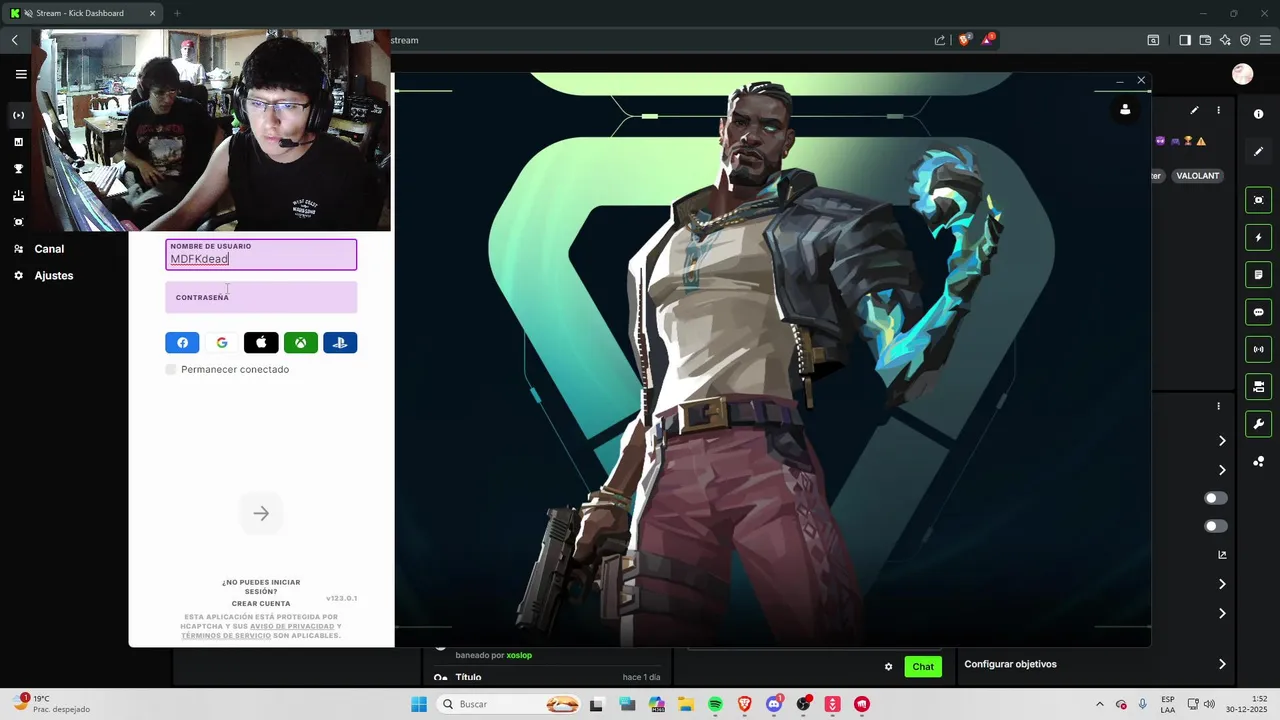Switch to Stream - Kick Dashboard tab

pyautogui.click(x=84, y=13)
